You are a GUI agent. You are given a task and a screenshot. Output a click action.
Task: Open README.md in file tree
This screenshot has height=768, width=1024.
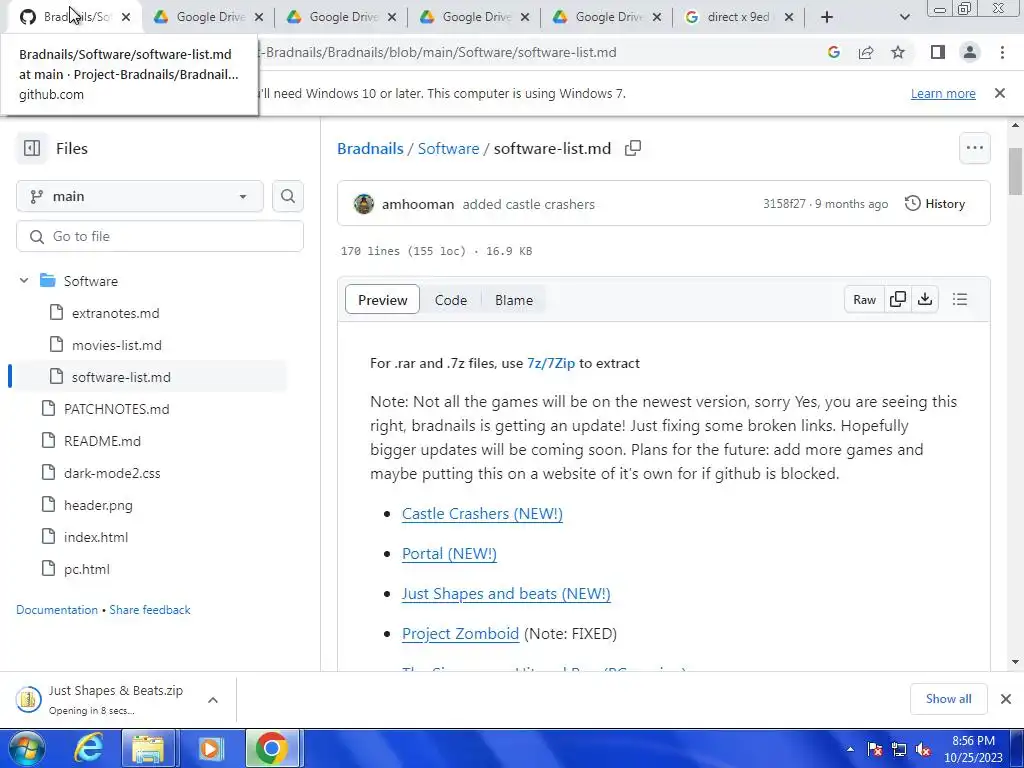pos(103,441)
